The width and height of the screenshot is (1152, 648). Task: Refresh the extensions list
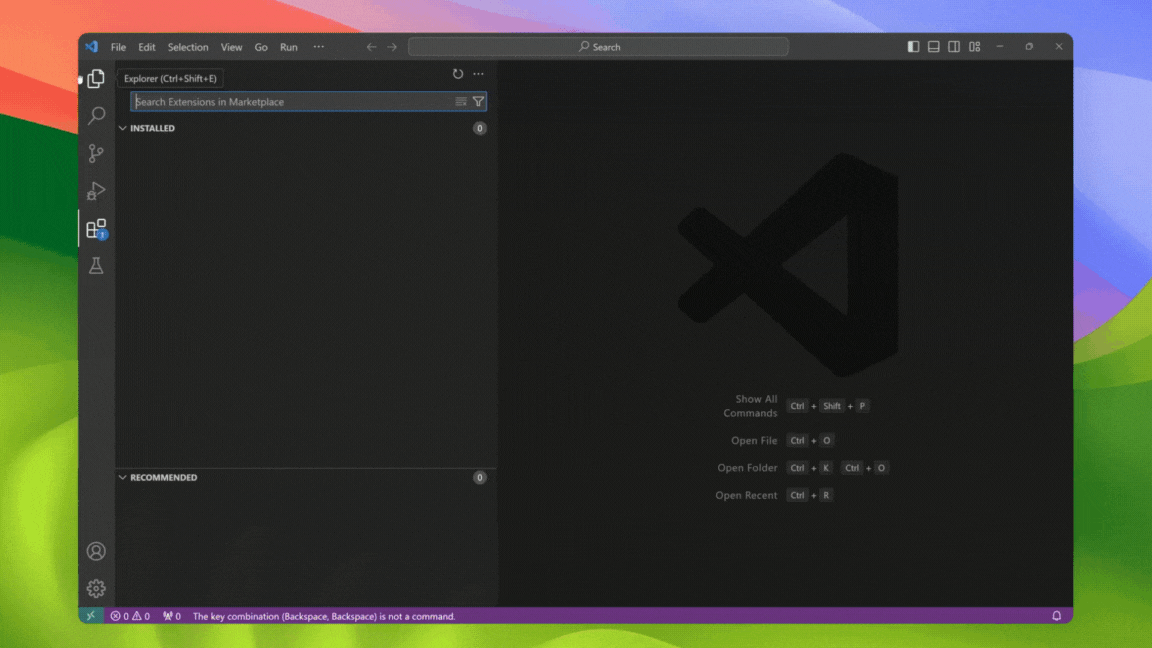pos(458,73)
